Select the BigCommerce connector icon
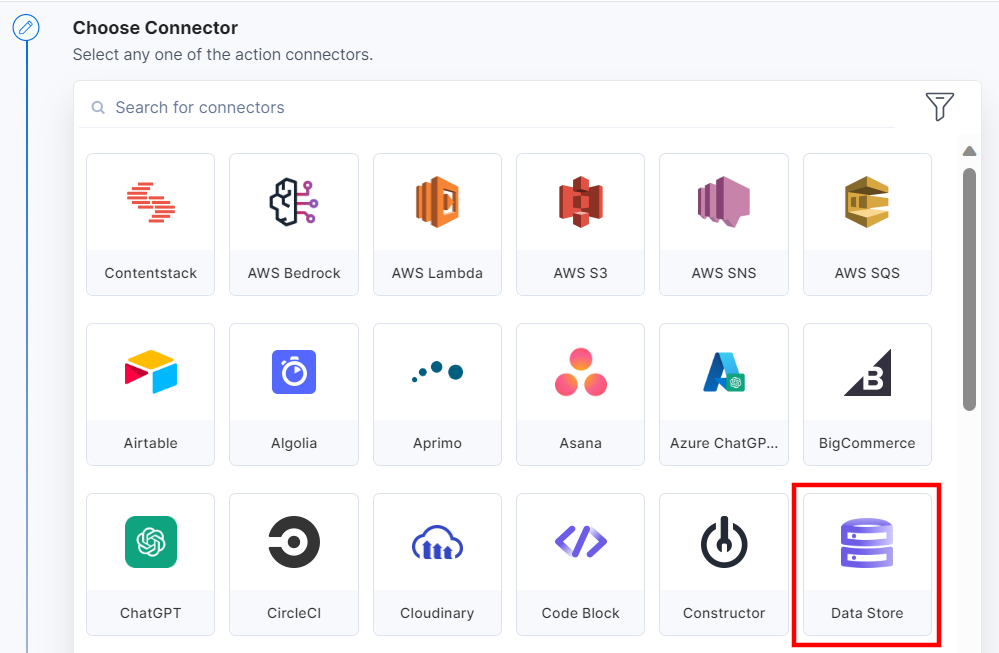Image resolution: width=999 pixels, height=653 pixels. pos(867,373)
